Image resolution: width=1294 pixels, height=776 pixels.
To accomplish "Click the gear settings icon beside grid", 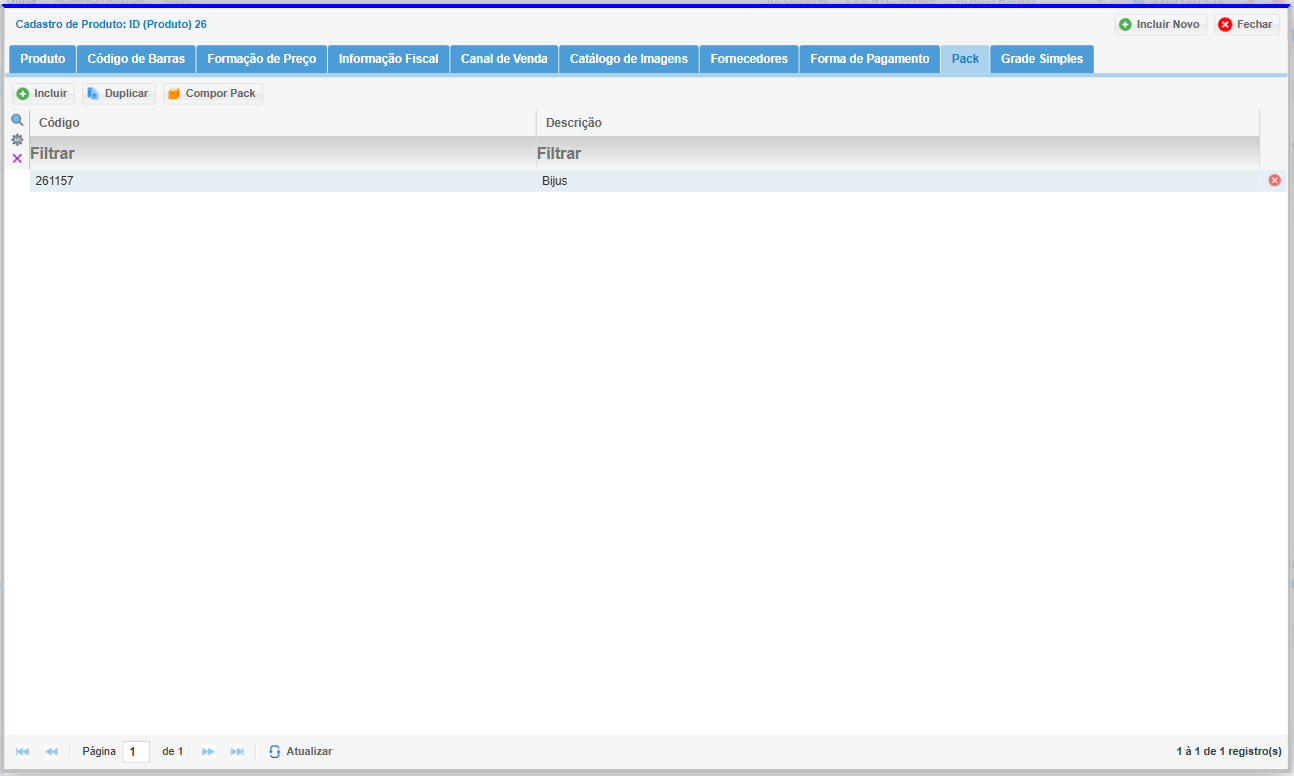I will [17, 140].
